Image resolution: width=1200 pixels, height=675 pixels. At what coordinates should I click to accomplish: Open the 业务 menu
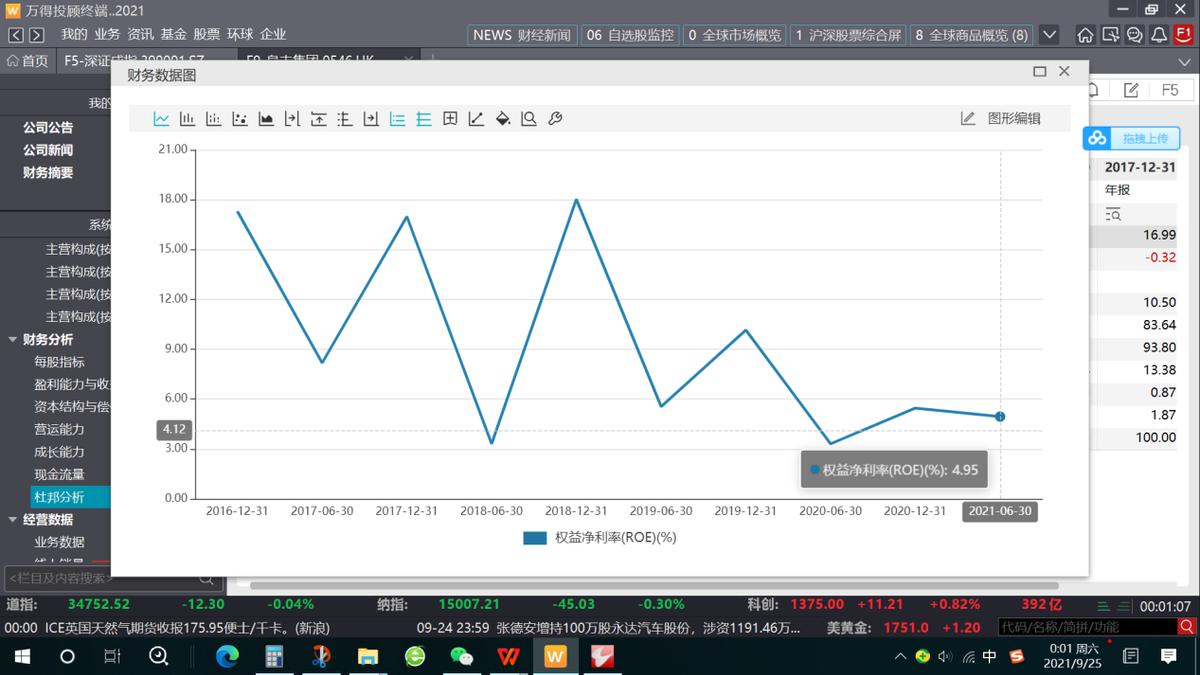pyautogui.click(x=107, y=35)
